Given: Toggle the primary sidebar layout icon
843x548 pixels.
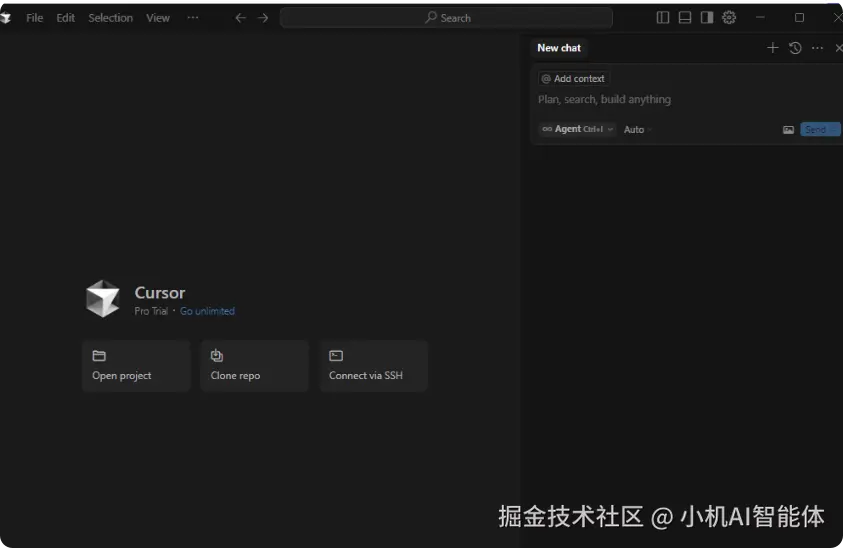Looking at the screenshot, I should coord(663,18).
